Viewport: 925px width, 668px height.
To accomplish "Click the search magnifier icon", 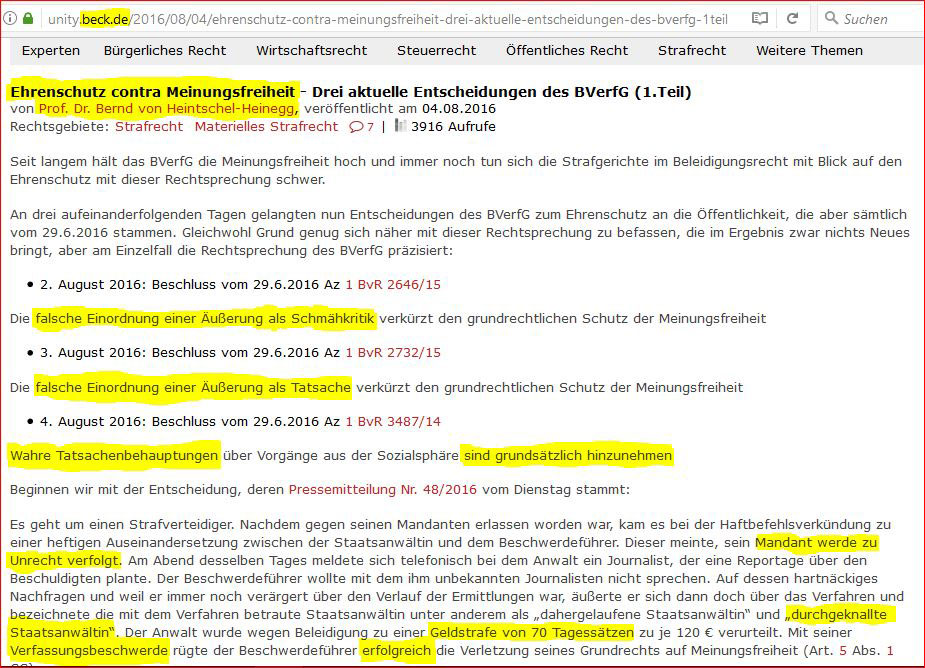I will point(831,18).
